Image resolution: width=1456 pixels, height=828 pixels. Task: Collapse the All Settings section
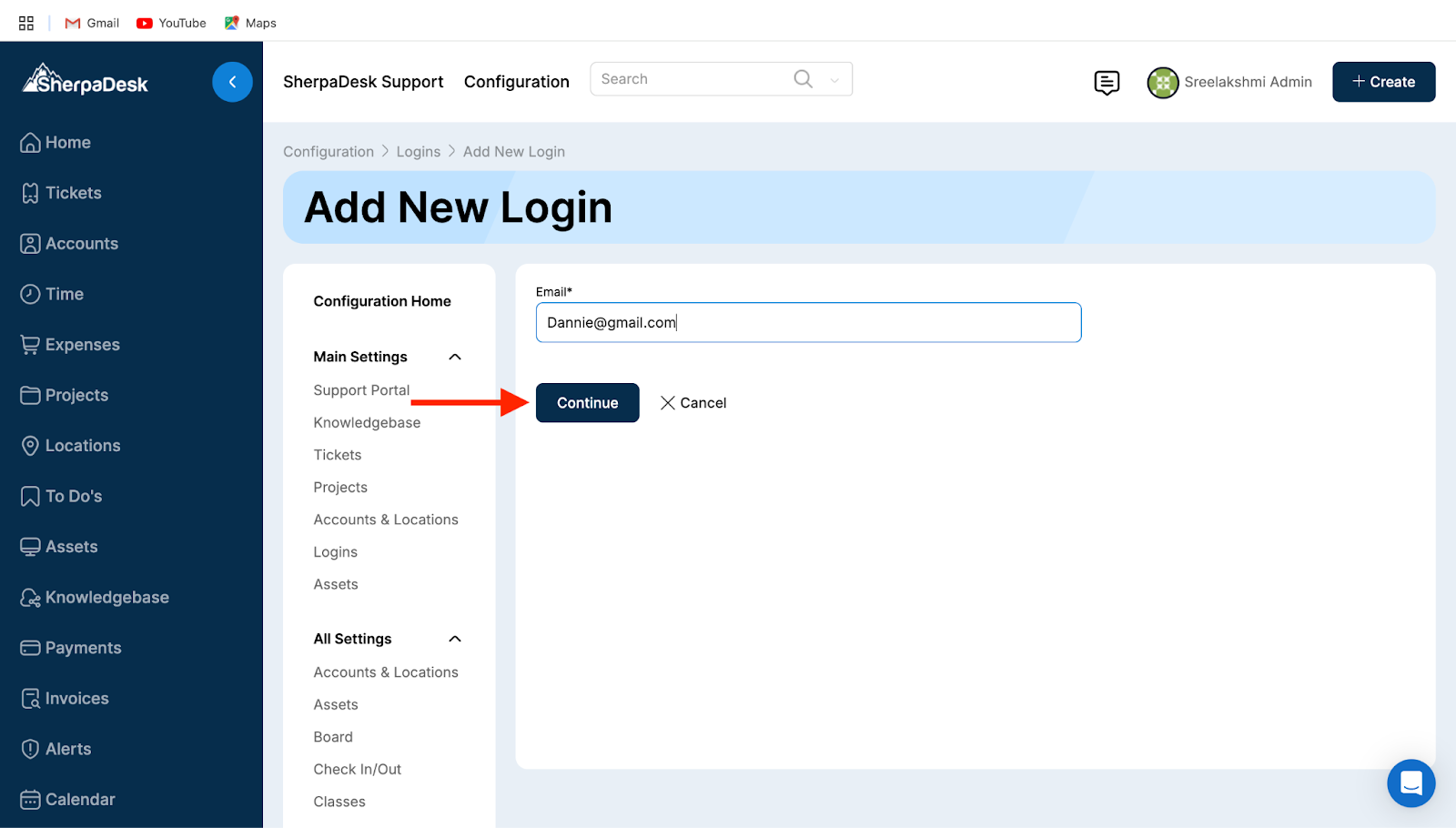pos(455,639)
